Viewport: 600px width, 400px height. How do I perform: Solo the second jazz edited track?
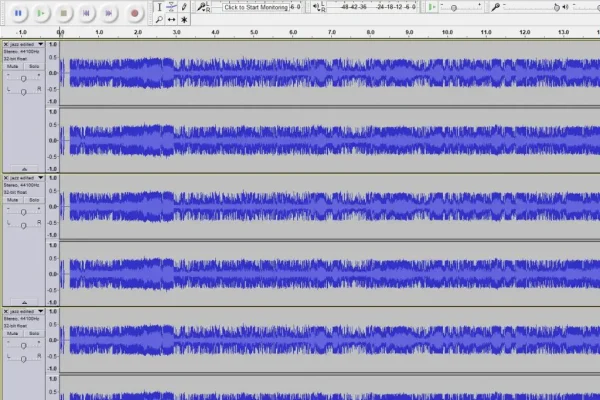point(34,200)
